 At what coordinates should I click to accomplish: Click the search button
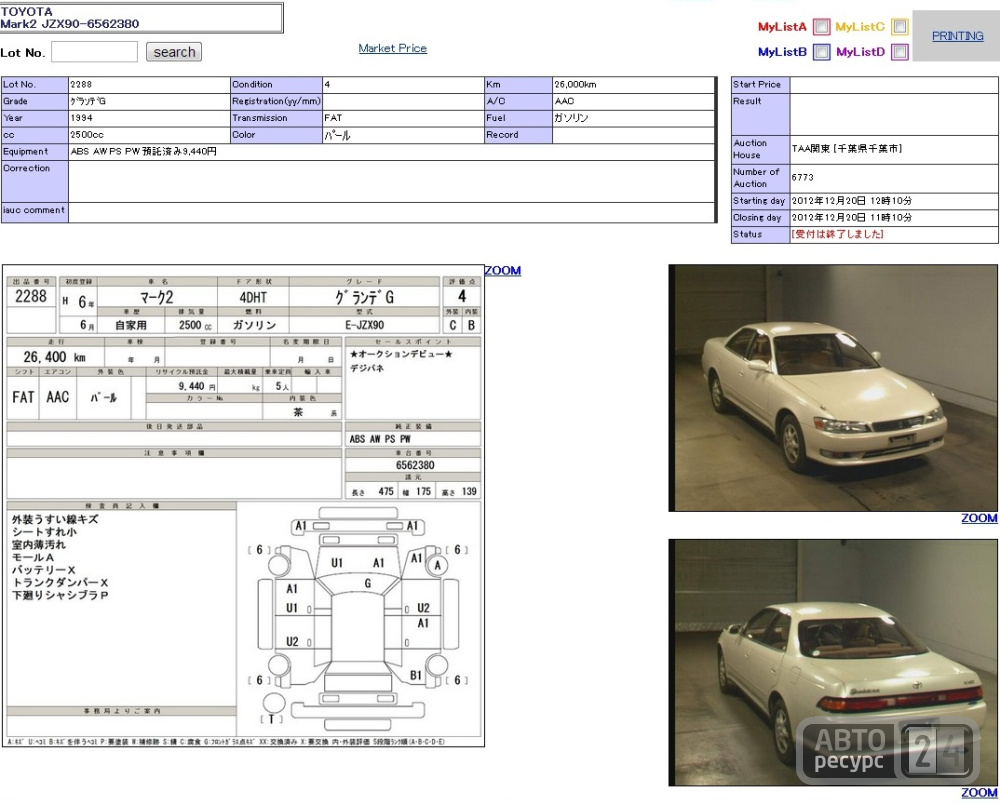173,52
